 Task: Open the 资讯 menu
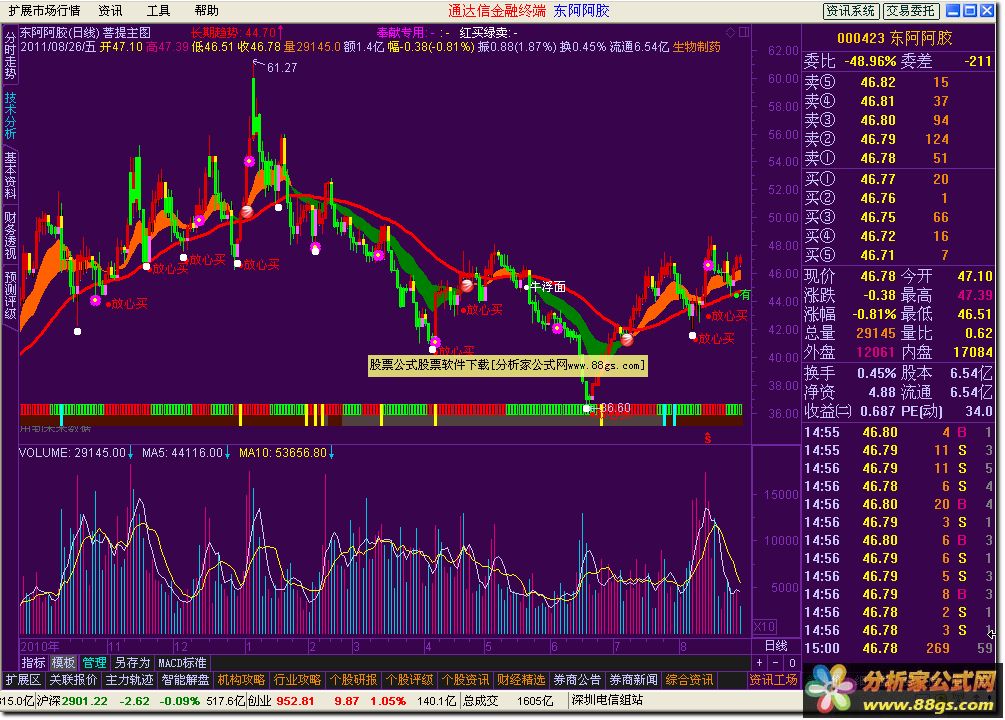[x=110, y=10]
